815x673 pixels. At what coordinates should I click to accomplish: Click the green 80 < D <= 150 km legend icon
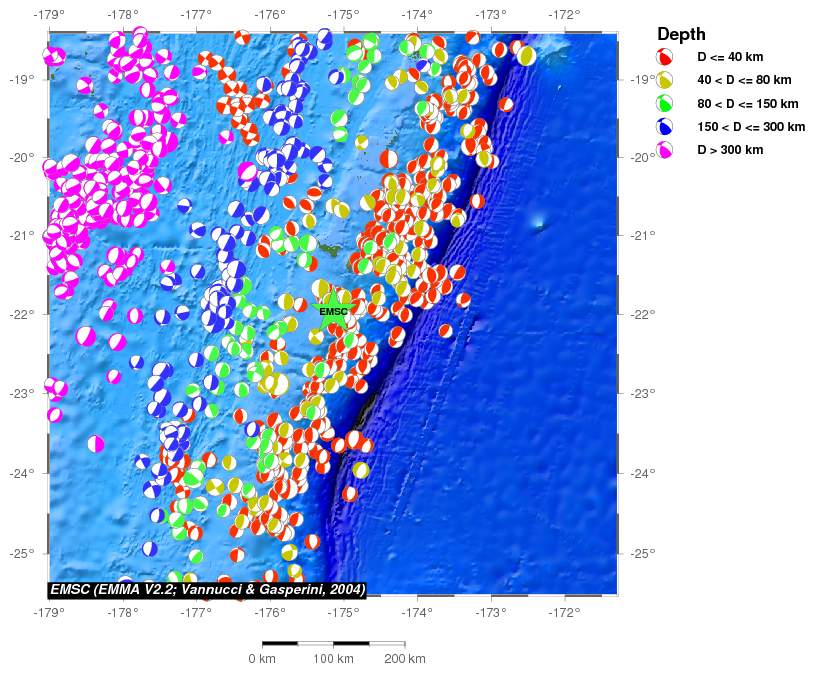[665, 103]
